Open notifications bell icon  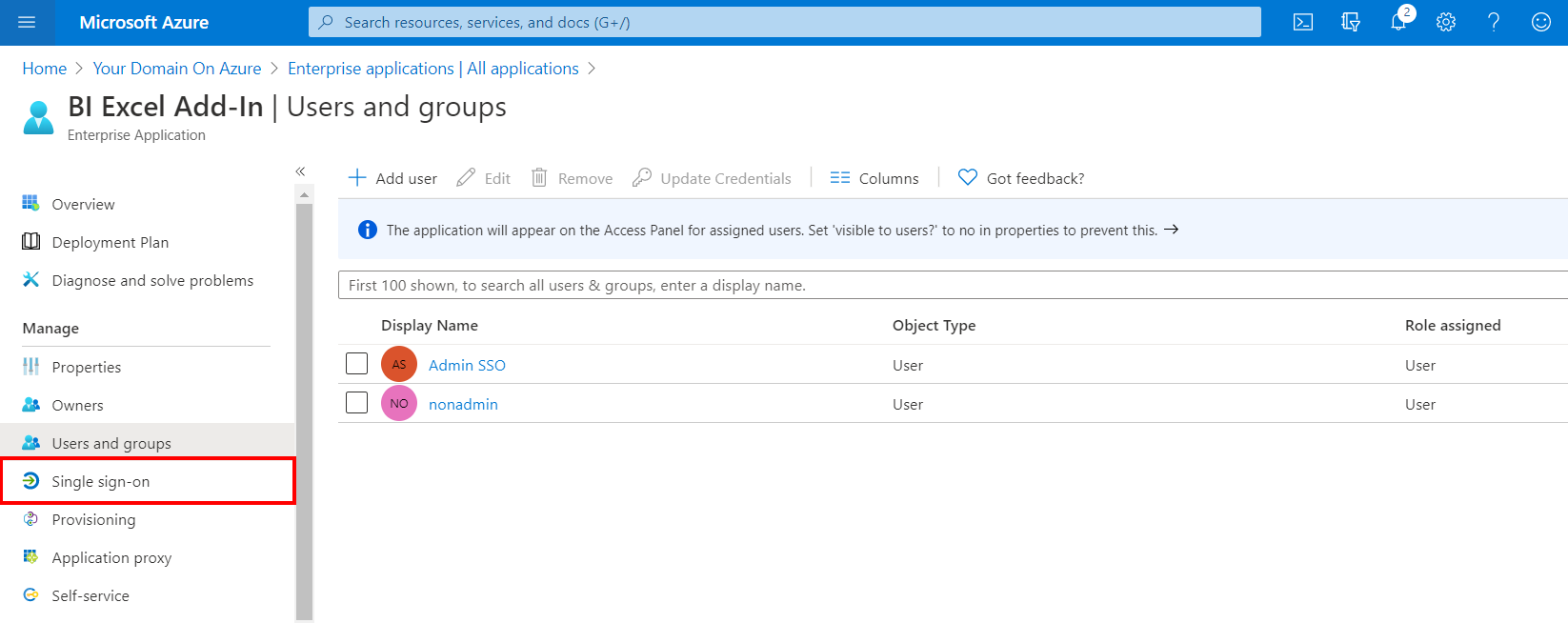coord(1398,22)
